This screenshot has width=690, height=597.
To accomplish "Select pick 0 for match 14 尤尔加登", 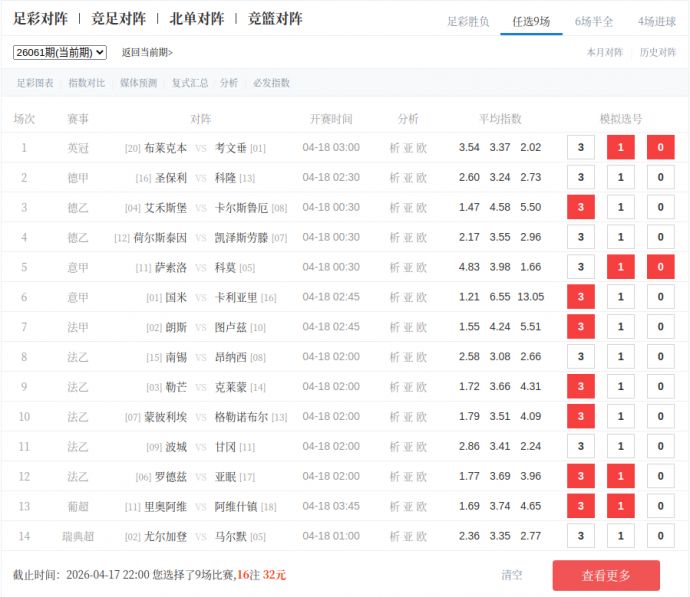I will tap(660, 536).
